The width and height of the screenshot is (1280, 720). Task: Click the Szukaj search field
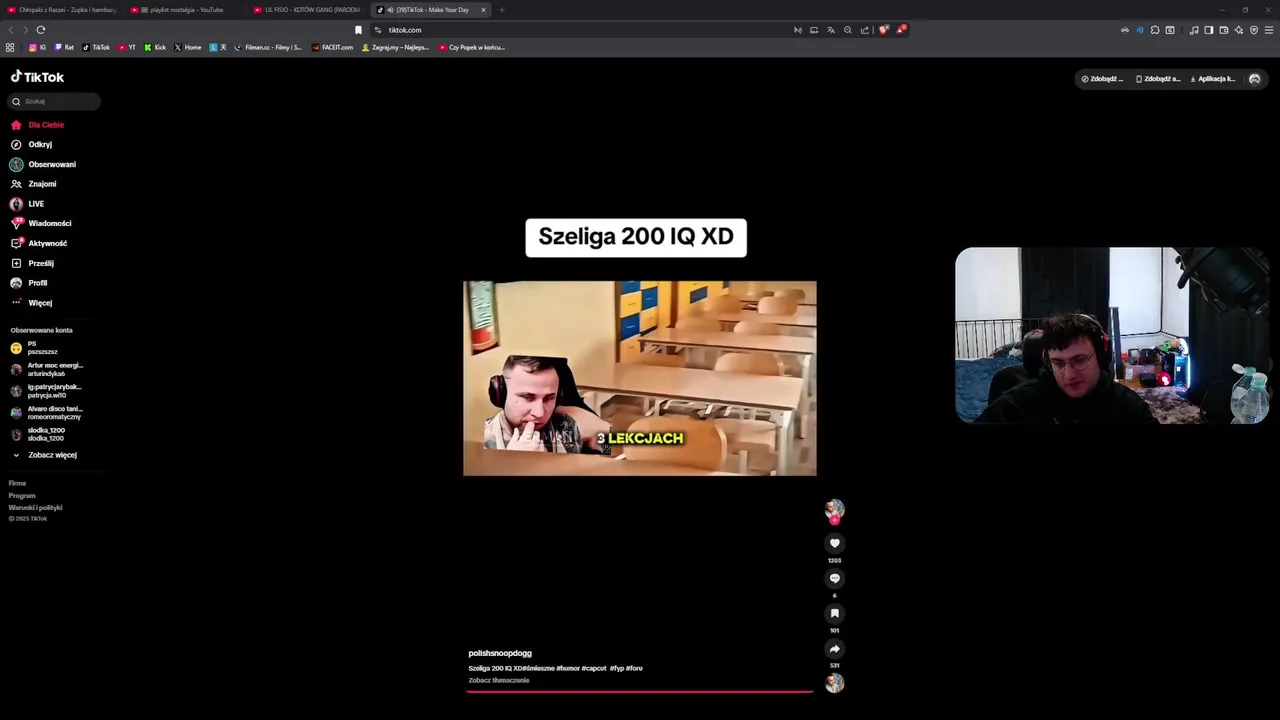[53, 101]
